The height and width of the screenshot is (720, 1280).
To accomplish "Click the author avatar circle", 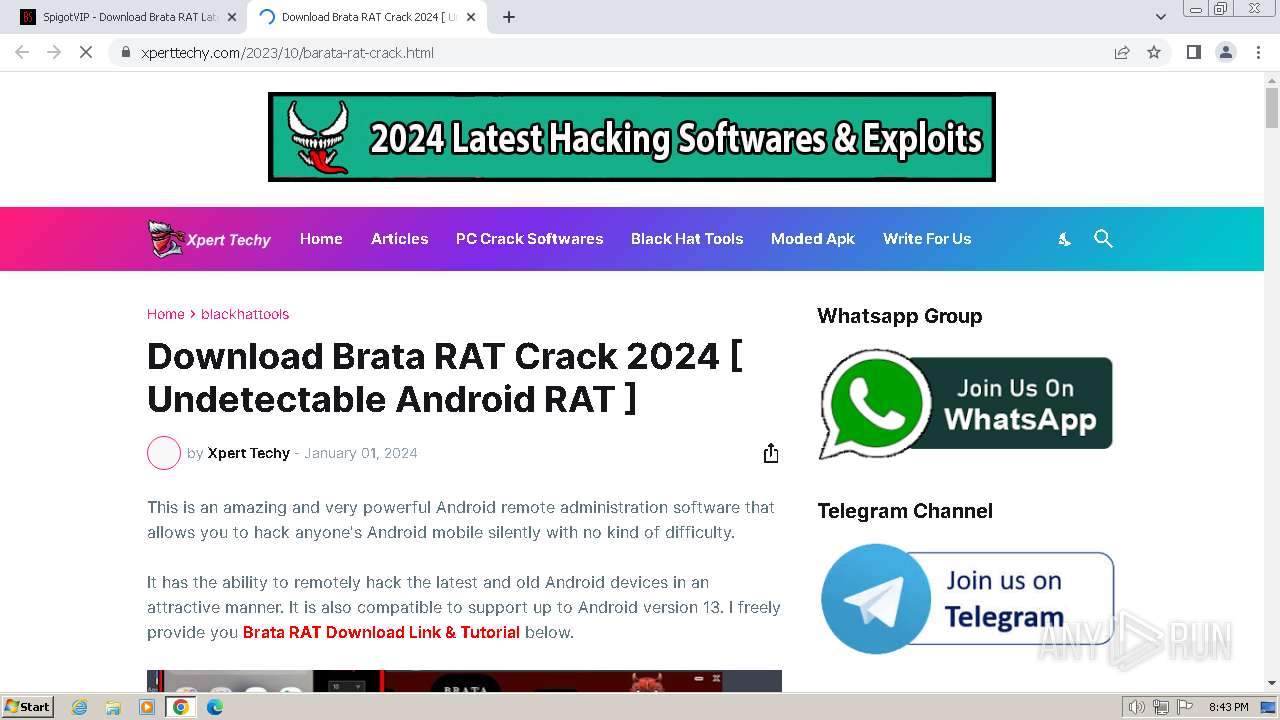I will pos(164,453).
